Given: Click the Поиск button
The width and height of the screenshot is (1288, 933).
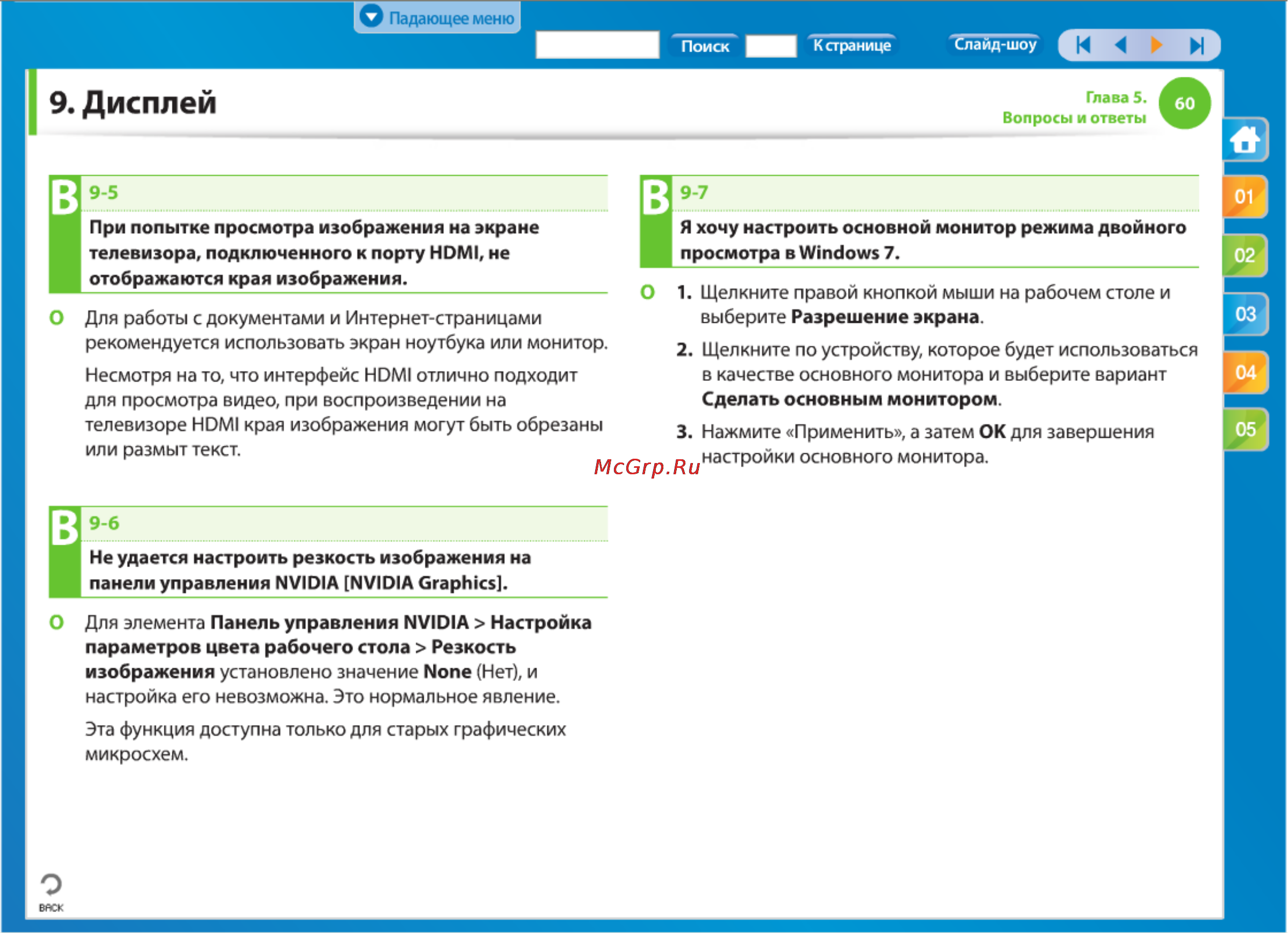Looking at the screenshot, I should 705,46.
